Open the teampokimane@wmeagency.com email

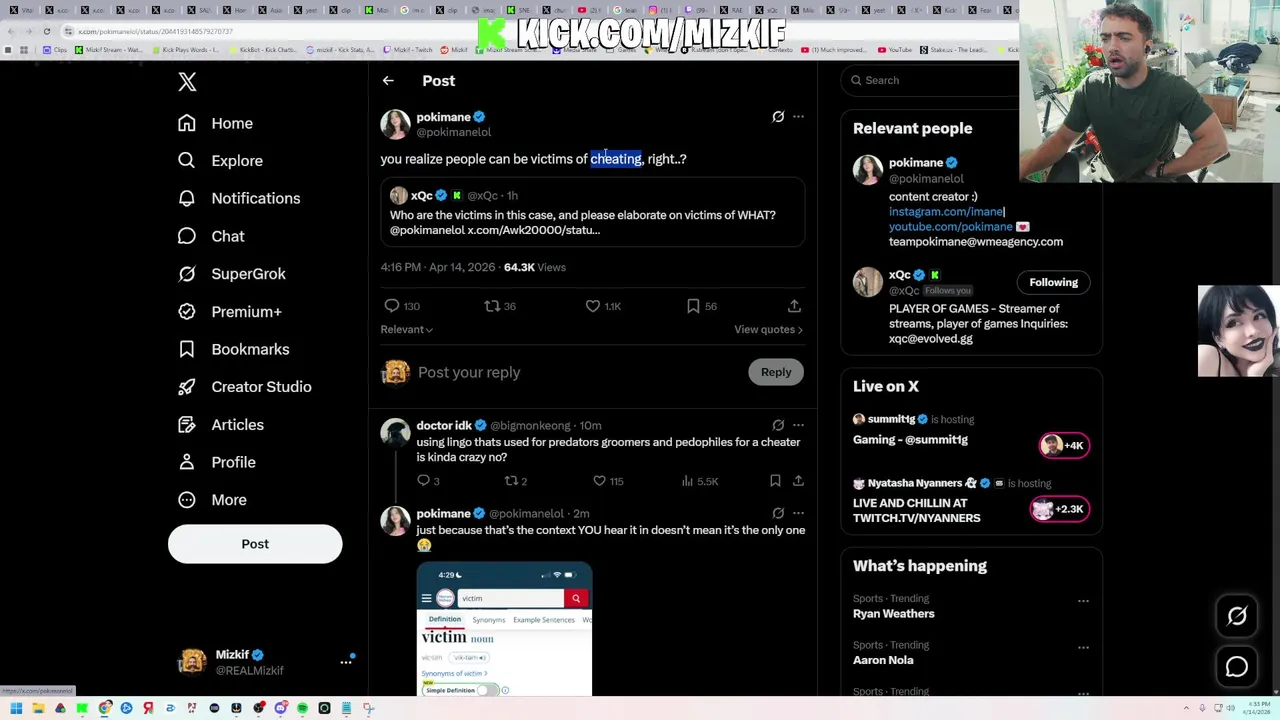(x=976, y=242)
